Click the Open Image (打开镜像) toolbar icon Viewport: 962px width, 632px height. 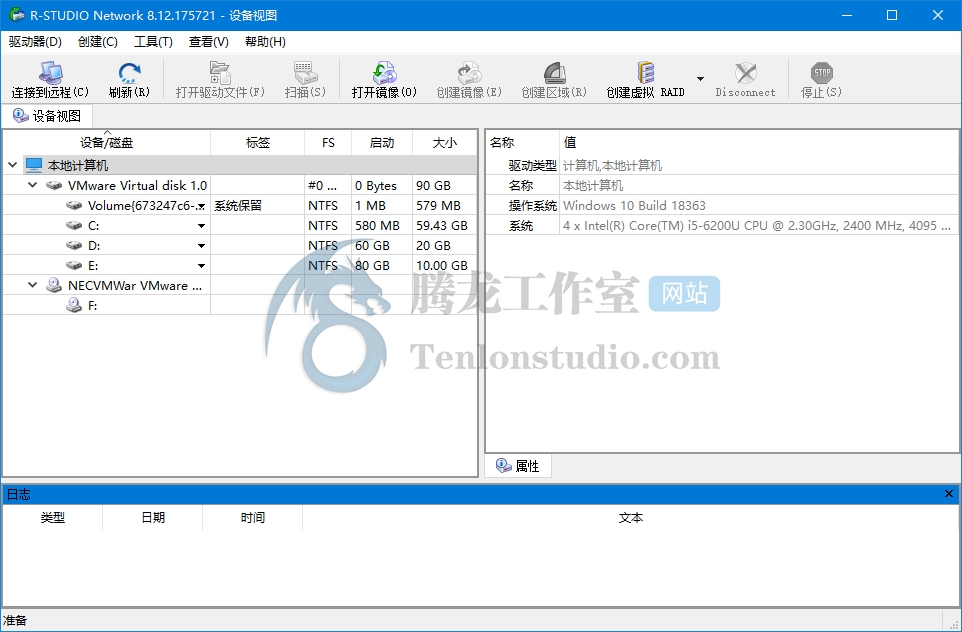click(x=384, y=73)
